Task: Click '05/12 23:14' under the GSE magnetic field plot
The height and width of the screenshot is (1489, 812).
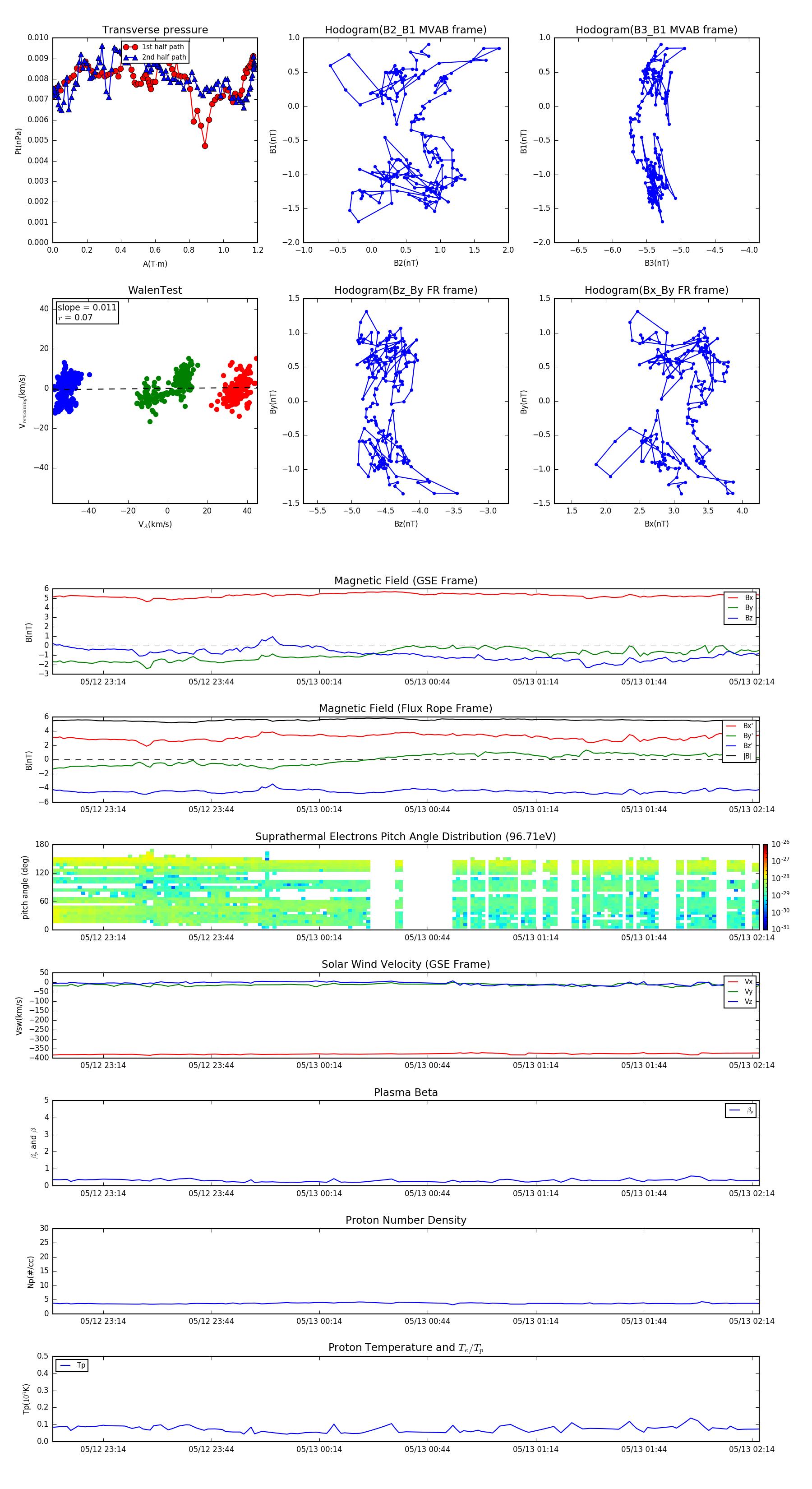Action: [x=103, y=681]
